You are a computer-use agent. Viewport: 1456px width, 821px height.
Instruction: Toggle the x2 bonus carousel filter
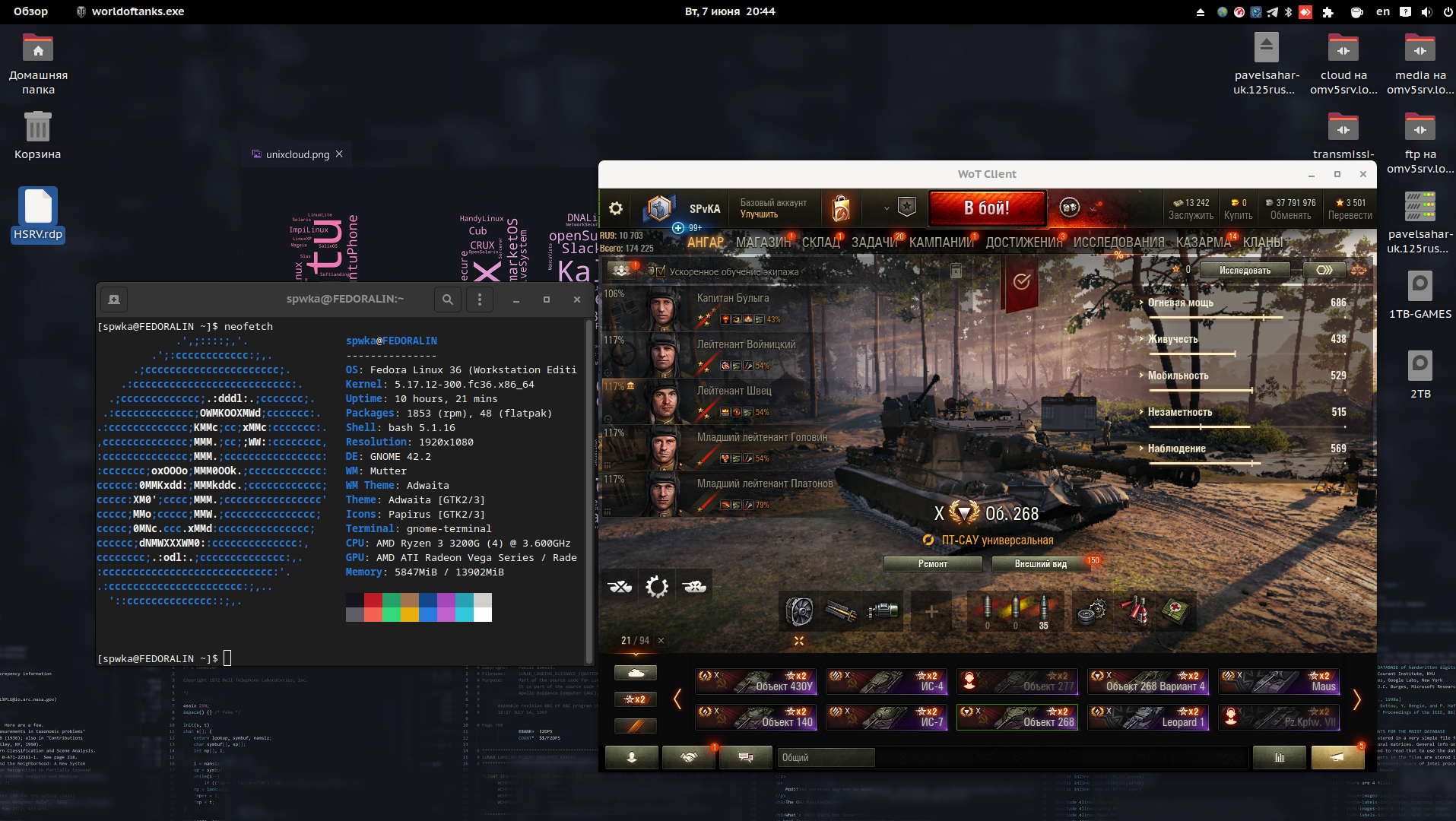(635, 699)
